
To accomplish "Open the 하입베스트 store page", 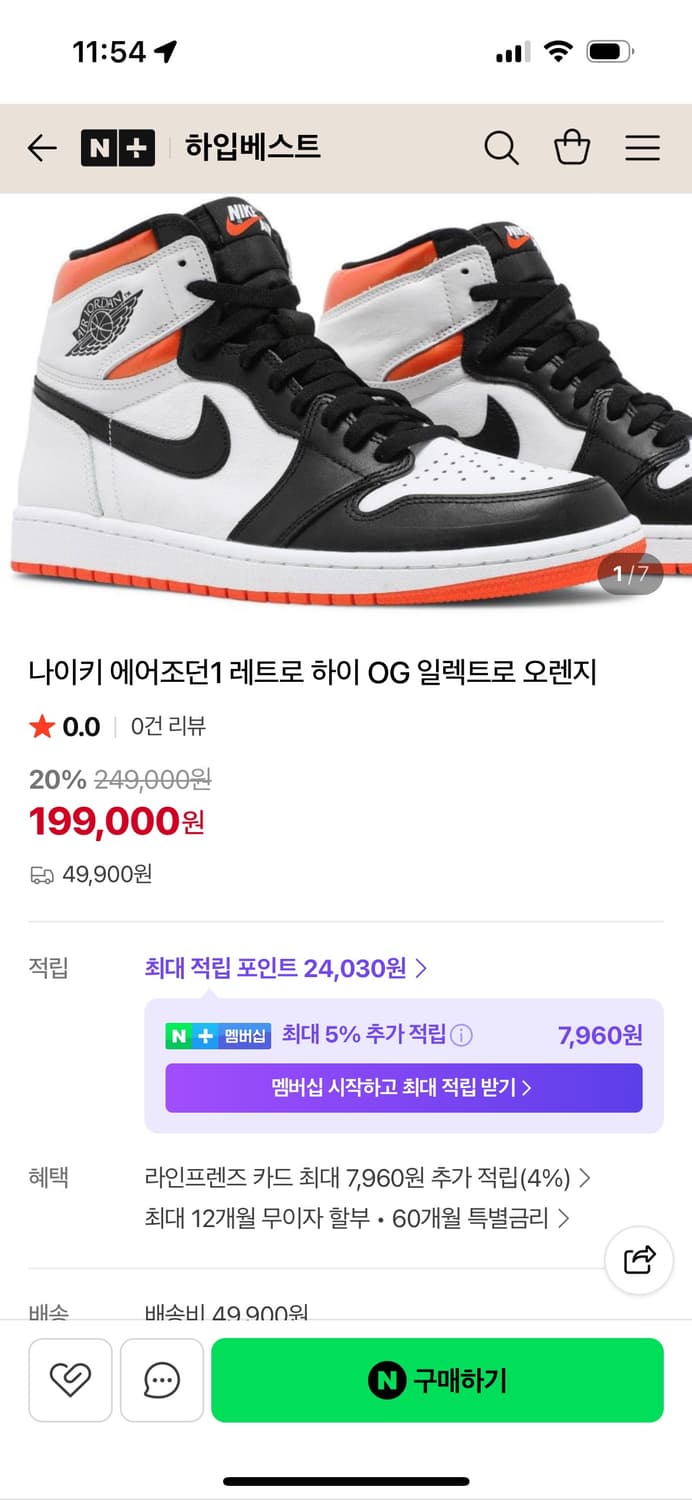I will pos(251,147).
